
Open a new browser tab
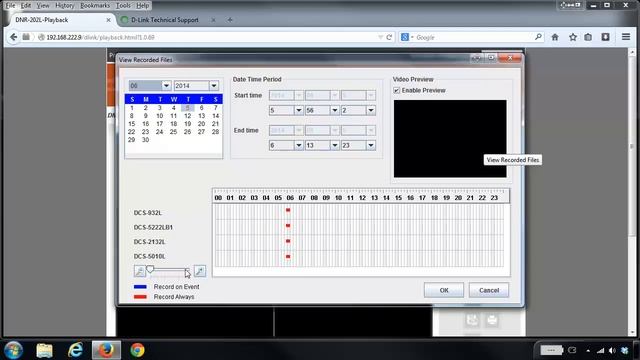click(x=230, y=20)
